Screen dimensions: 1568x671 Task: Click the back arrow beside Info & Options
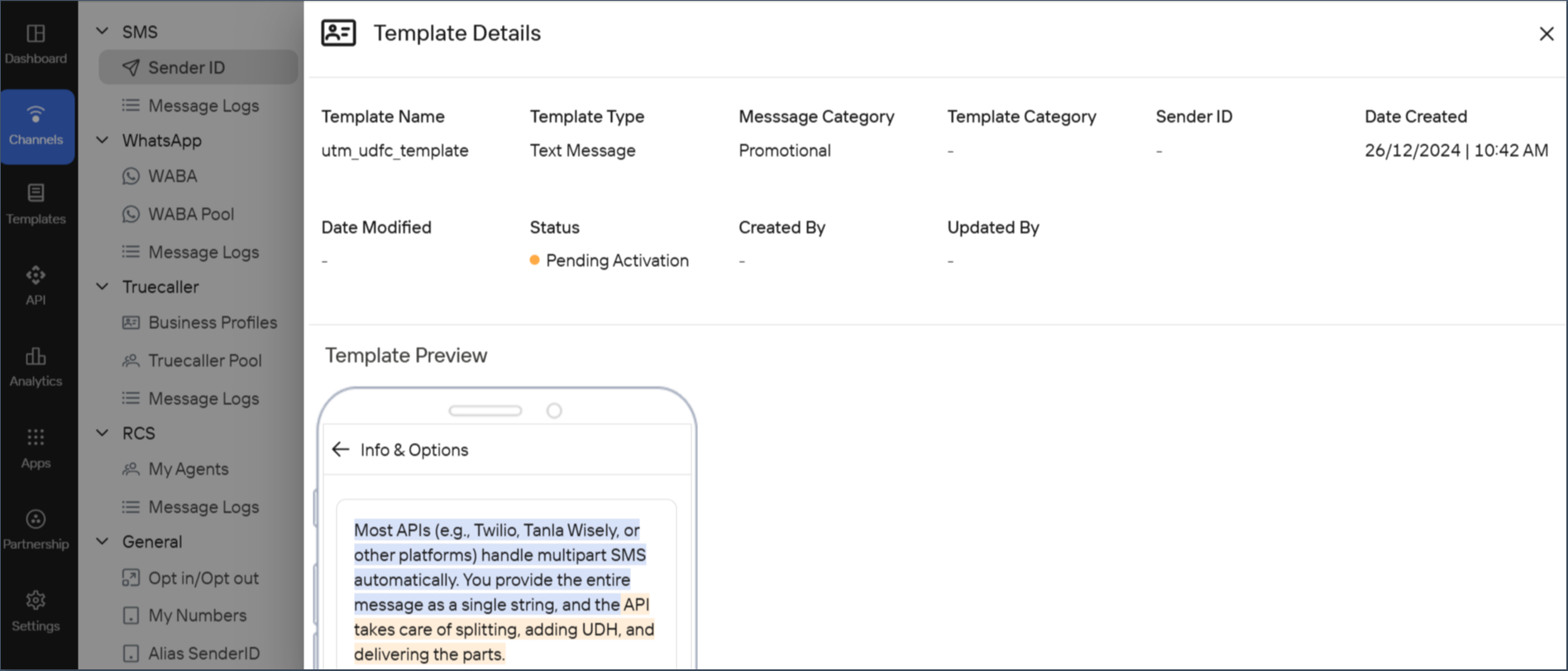click(341, 449)
